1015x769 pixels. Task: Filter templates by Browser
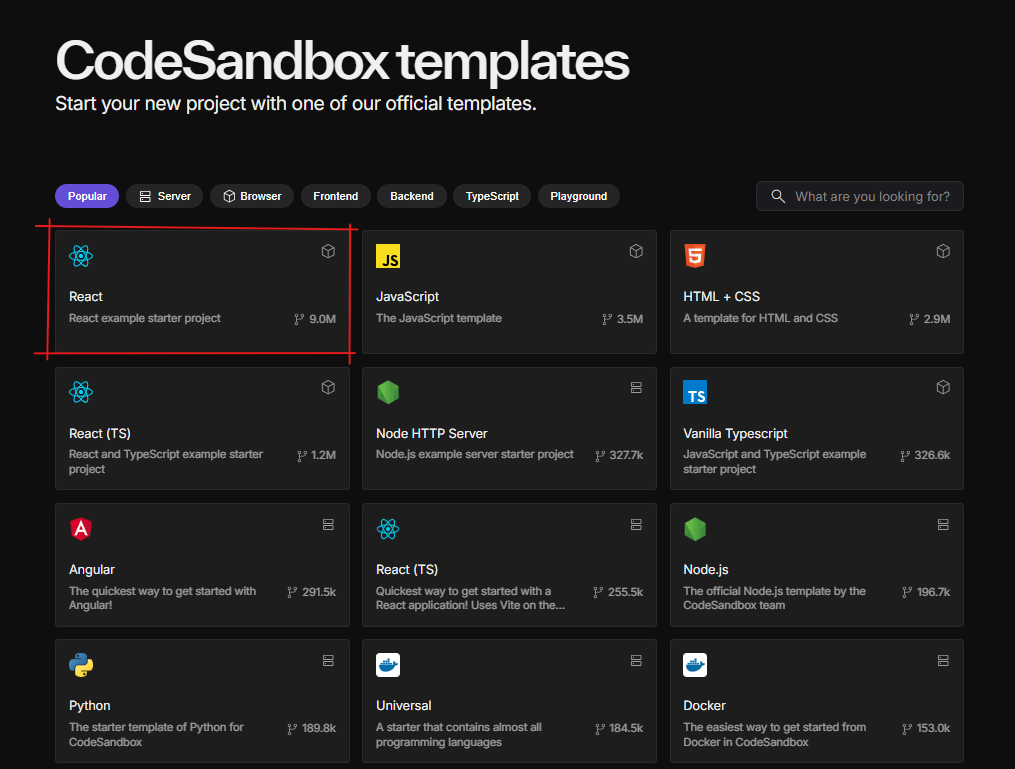(x=252, y=197)
